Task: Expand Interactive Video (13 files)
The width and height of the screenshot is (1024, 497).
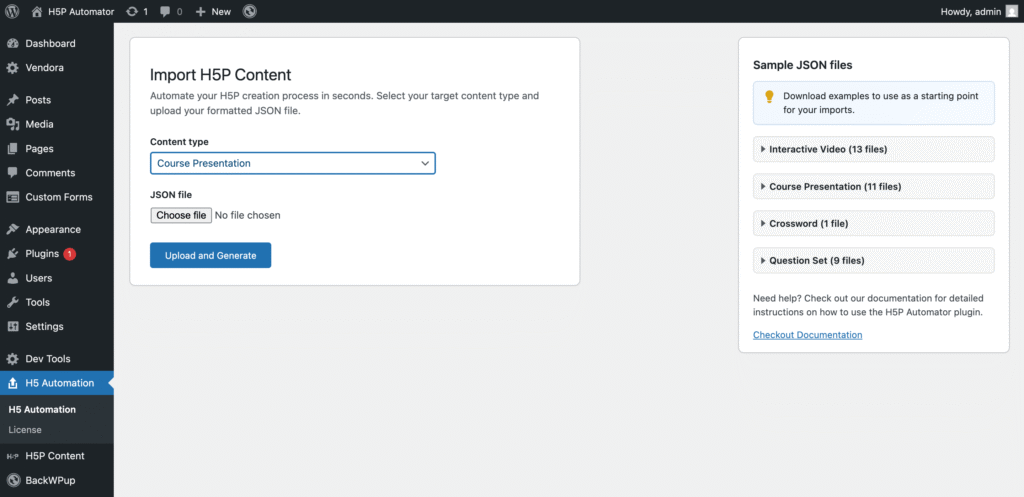Action: tap(874, 149)
